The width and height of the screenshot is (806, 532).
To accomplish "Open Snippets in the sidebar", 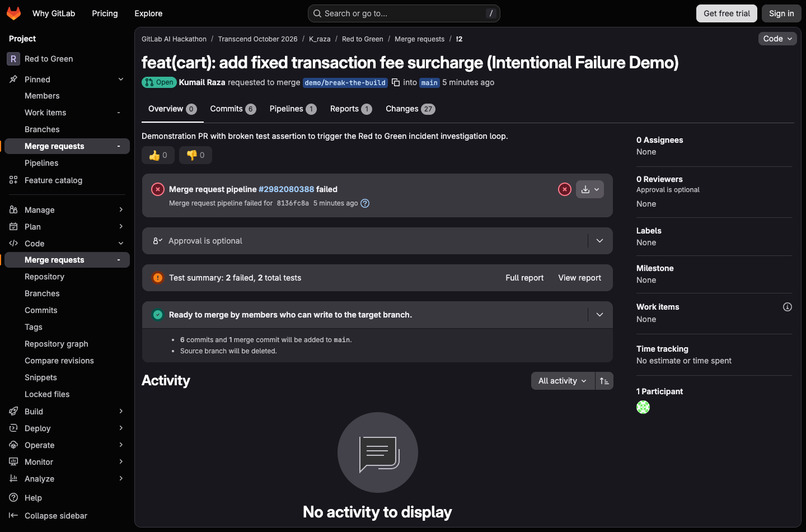I will tap(41, 377).
